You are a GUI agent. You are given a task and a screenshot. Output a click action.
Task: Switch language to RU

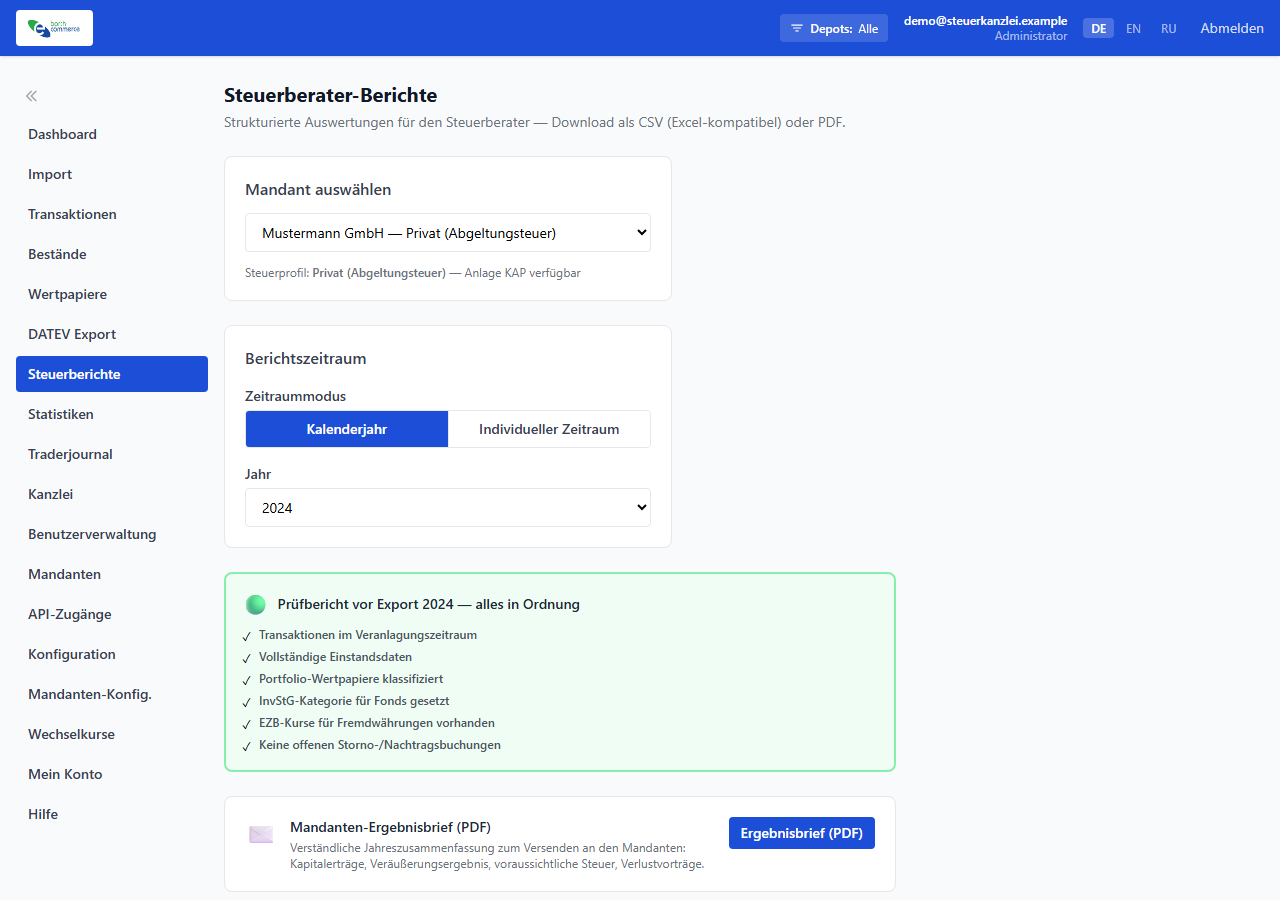tap(1168, 29)
